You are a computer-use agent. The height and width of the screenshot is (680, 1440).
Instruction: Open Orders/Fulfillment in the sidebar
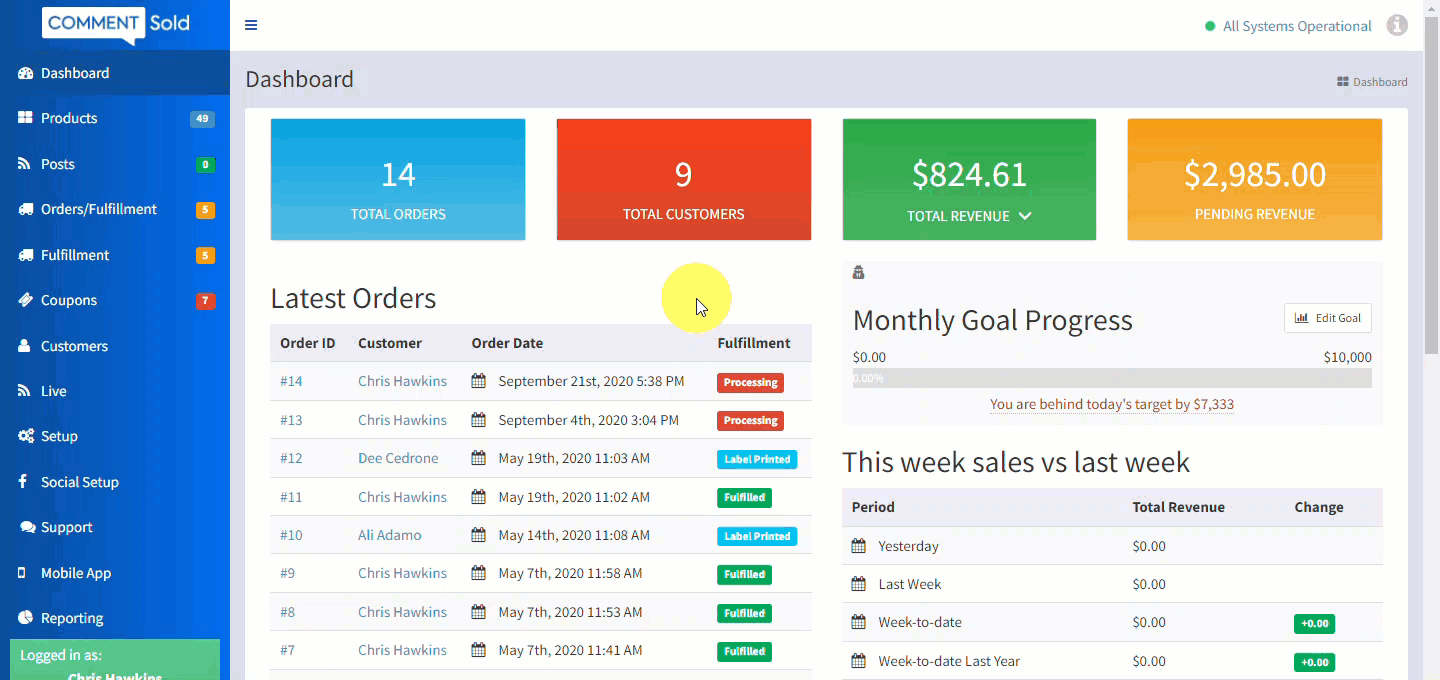point(98,209)
